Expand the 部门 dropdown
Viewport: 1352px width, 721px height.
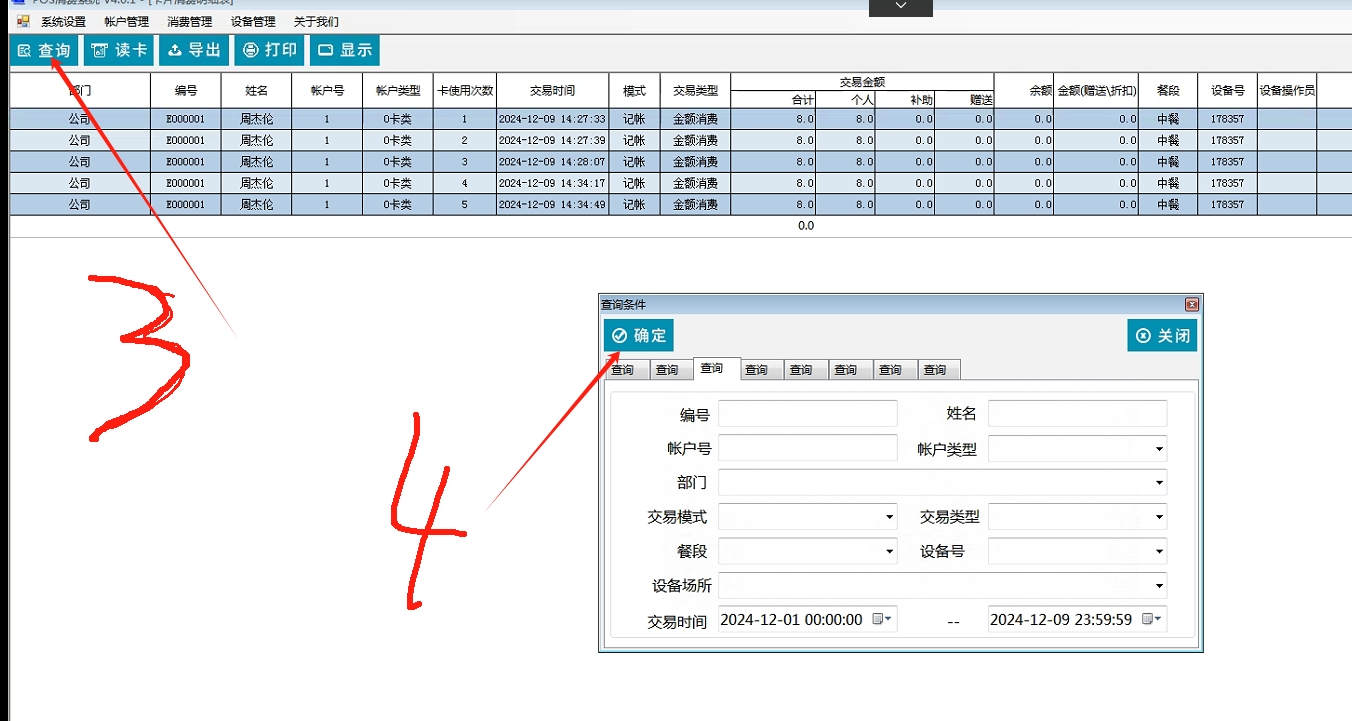pos(1158,483)
